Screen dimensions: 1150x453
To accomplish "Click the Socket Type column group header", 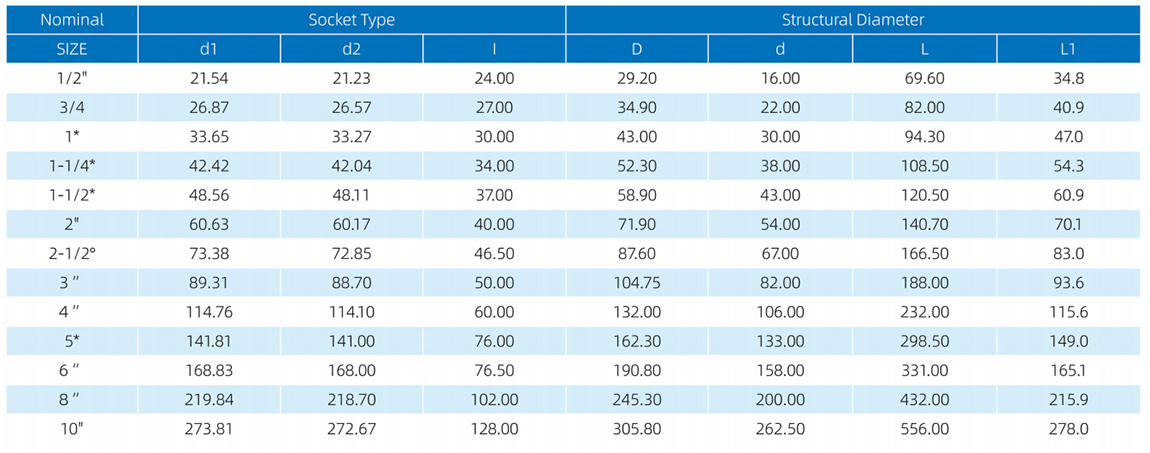I will click(x=351, y=20).
